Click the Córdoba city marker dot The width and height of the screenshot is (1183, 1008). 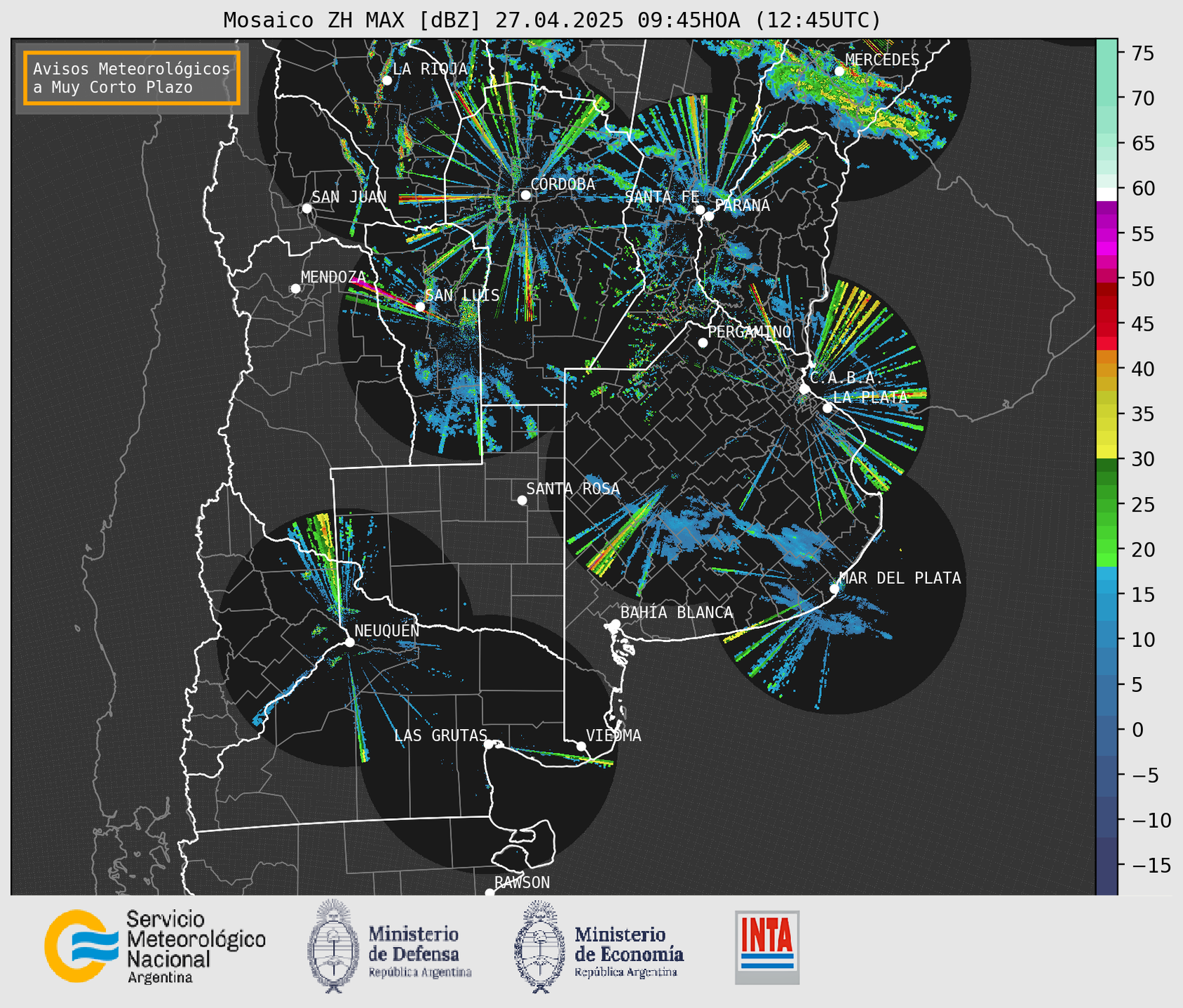525,195
